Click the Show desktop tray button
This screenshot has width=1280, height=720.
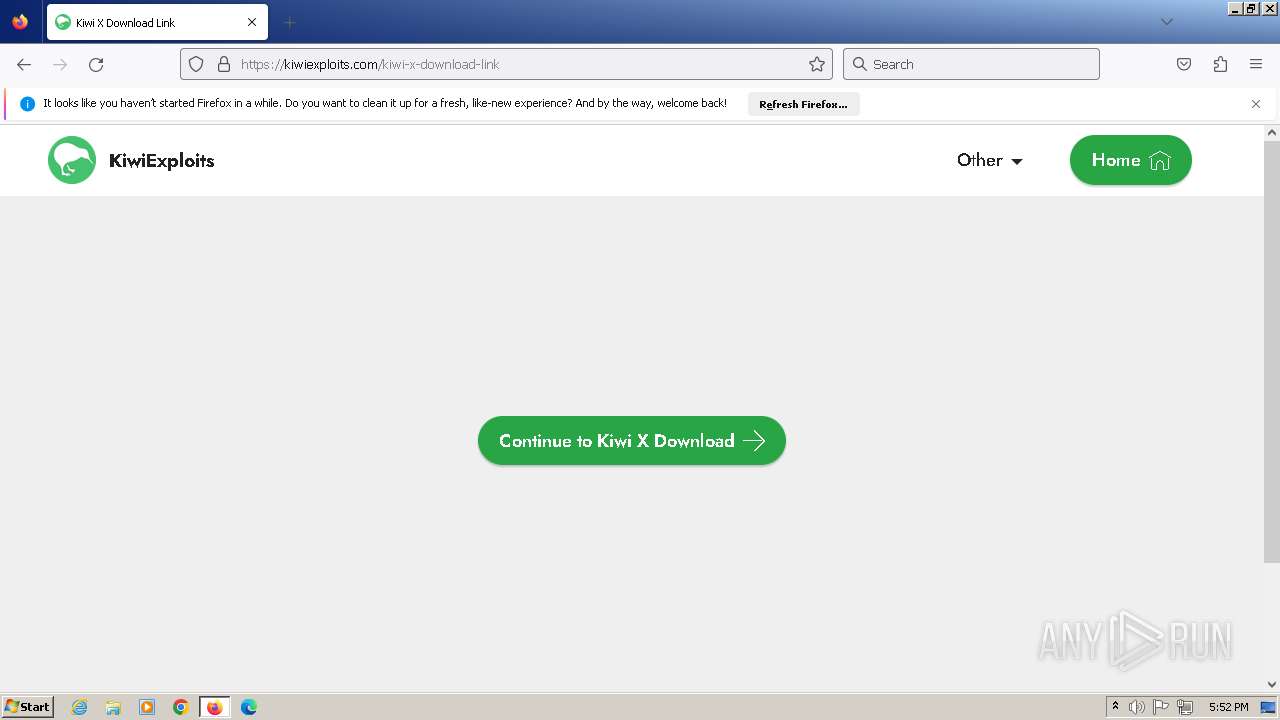pos(1268,707)
